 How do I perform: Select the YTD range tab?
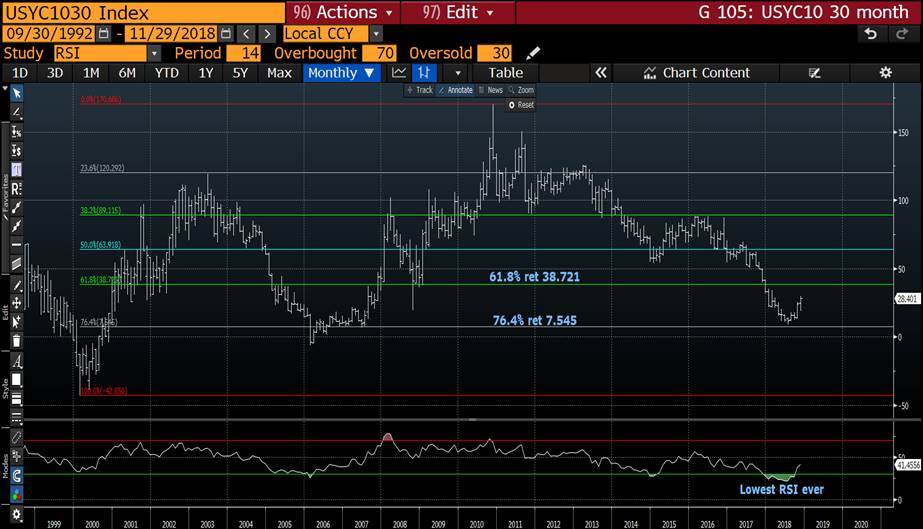tap(167, 73)
